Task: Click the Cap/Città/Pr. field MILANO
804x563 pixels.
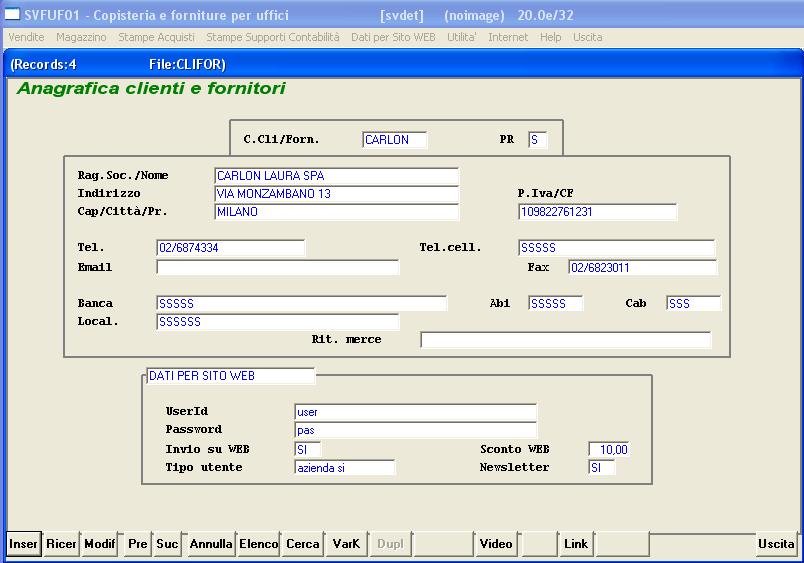Action: tap(336, 212)
